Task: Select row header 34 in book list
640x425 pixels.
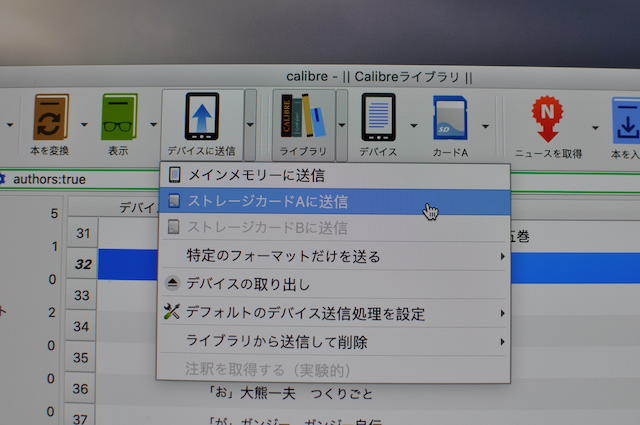Action: [81, 326]
